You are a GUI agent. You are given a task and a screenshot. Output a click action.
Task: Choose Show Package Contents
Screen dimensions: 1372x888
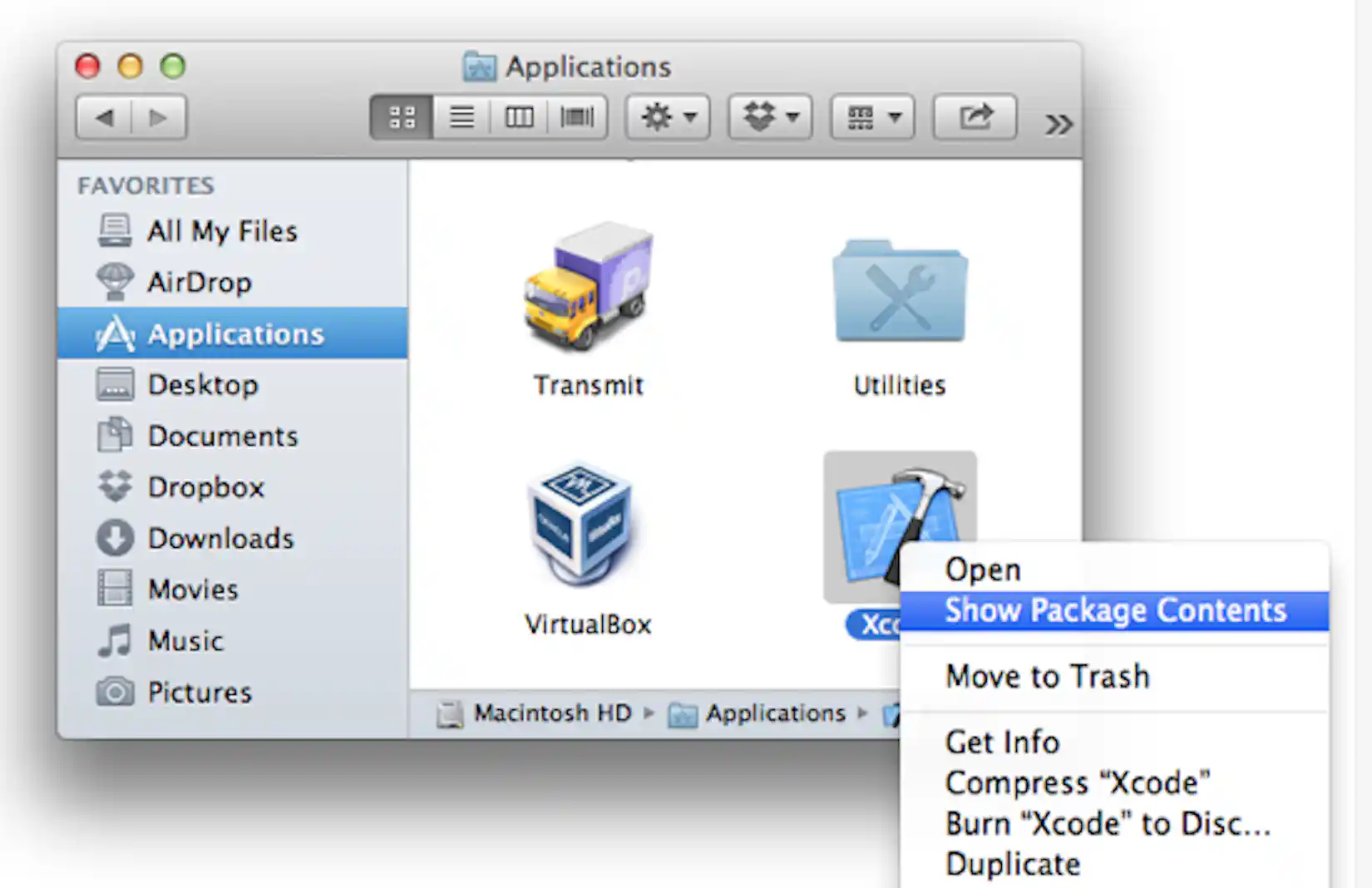[1114, 611]
